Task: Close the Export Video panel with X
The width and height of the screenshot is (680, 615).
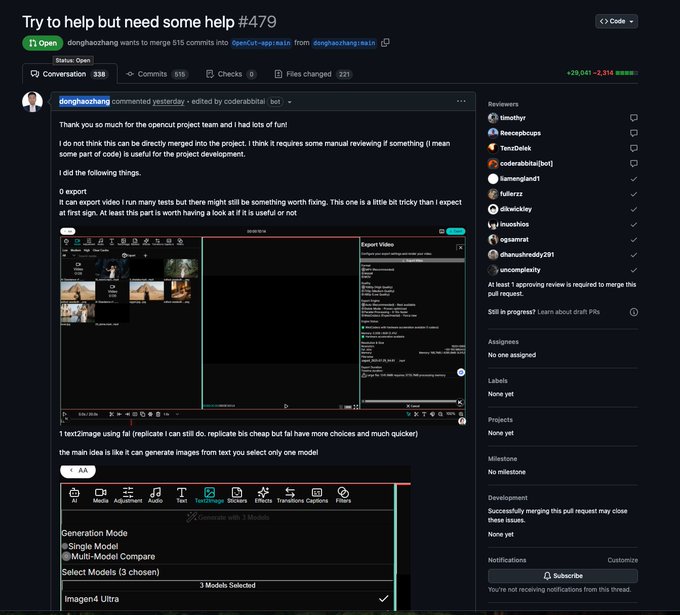Action: pos(460,248)
